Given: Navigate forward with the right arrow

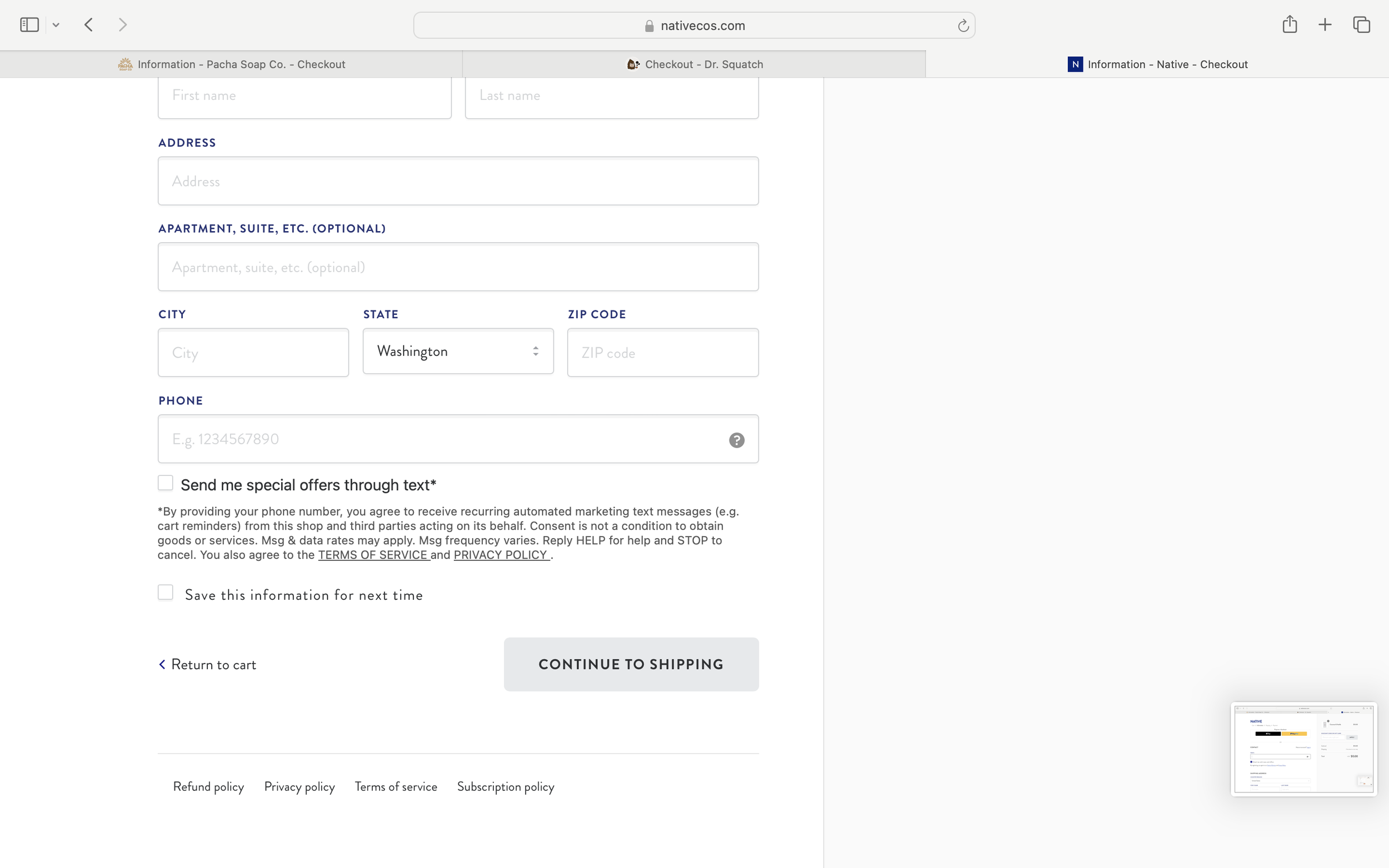Looking at the screenshot, I should click(122, 24).
